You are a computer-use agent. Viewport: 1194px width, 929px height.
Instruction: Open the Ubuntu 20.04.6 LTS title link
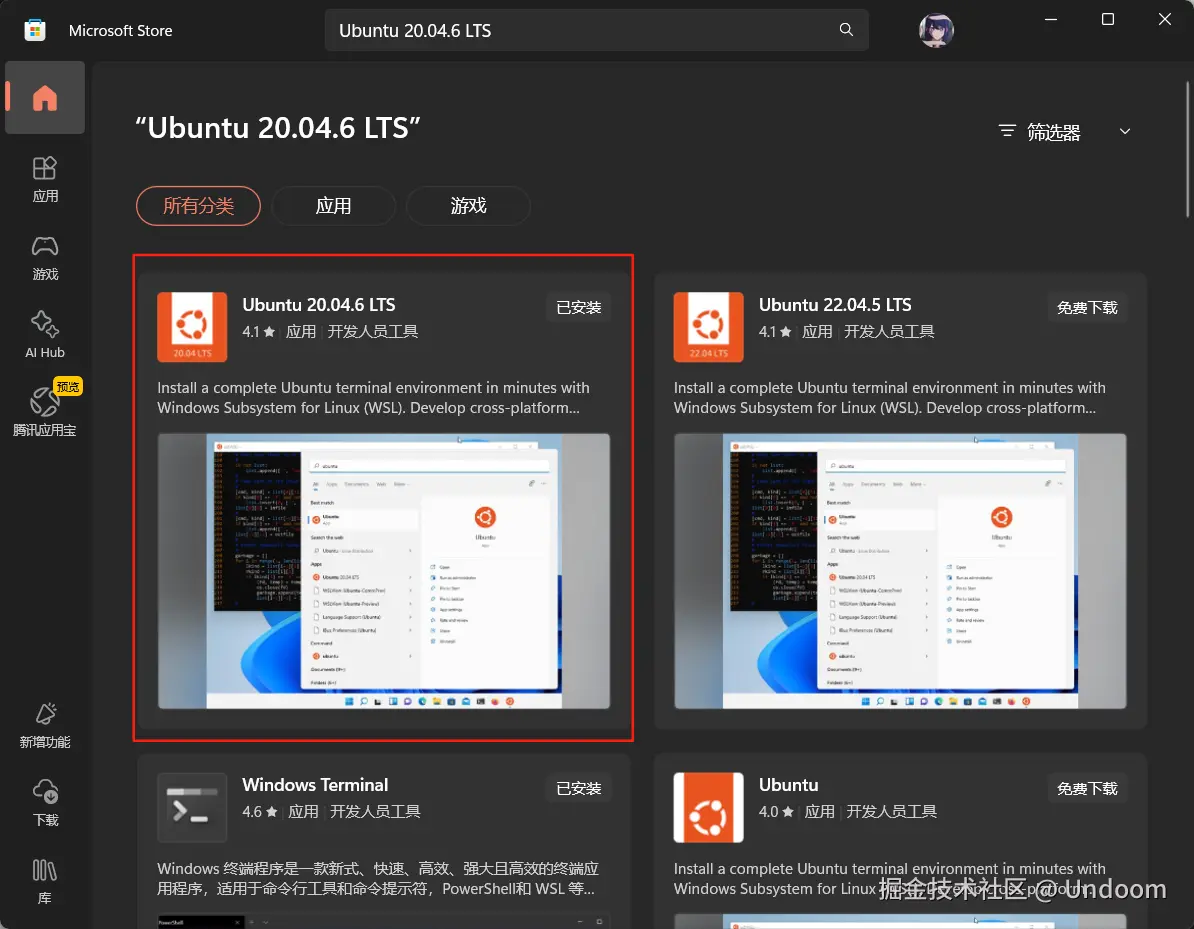pyautogui.click(x=318, y=305)
